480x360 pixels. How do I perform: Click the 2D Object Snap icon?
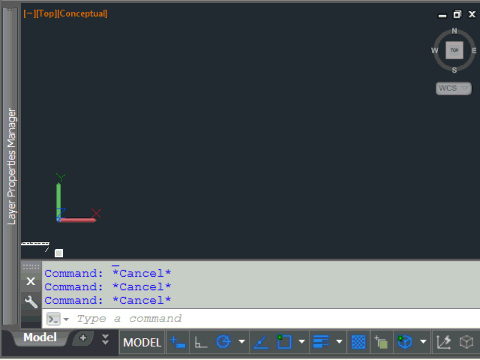click(284, 342)
